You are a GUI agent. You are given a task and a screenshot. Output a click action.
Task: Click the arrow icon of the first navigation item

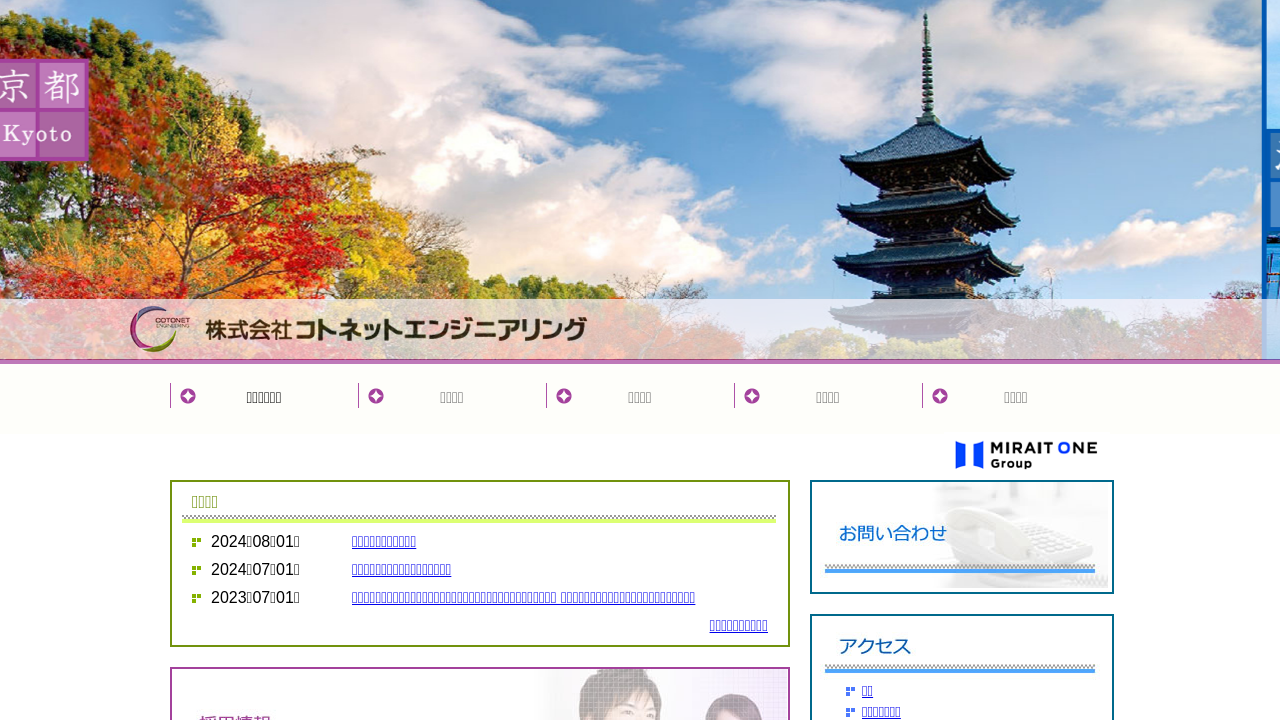point(188,396)
